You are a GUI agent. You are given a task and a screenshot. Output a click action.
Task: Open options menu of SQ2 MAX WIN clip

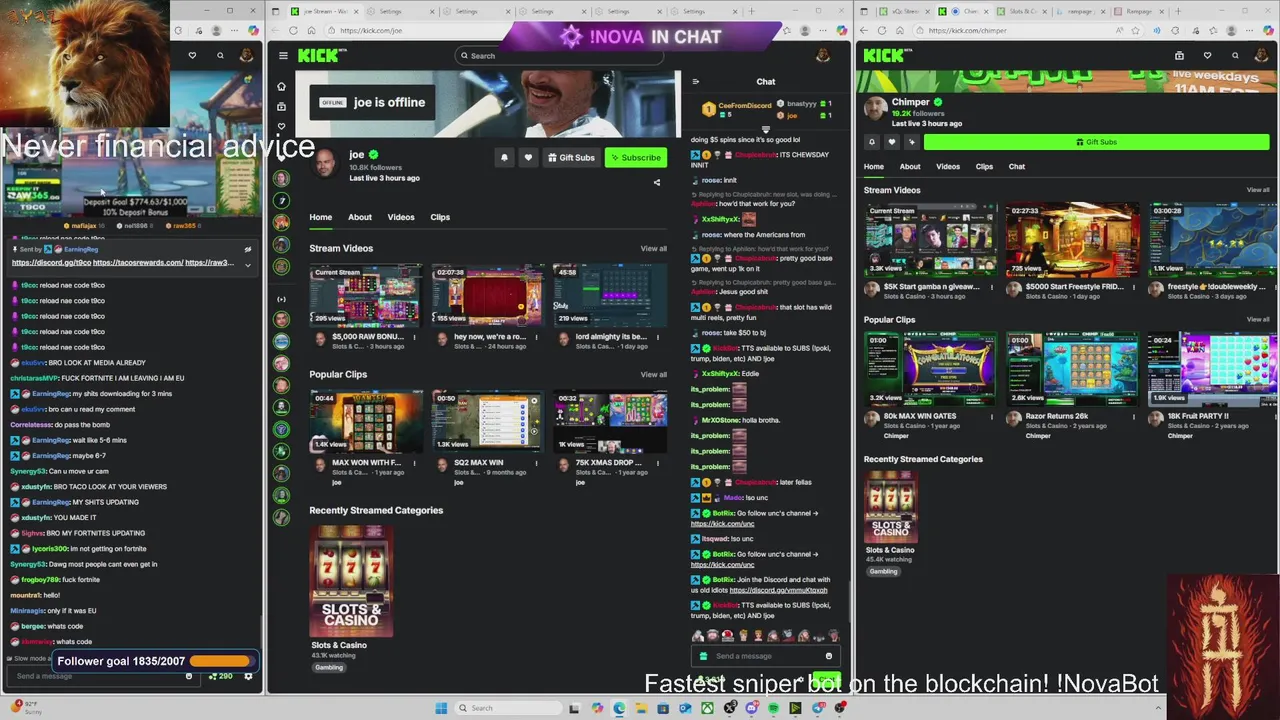(537, 463)
